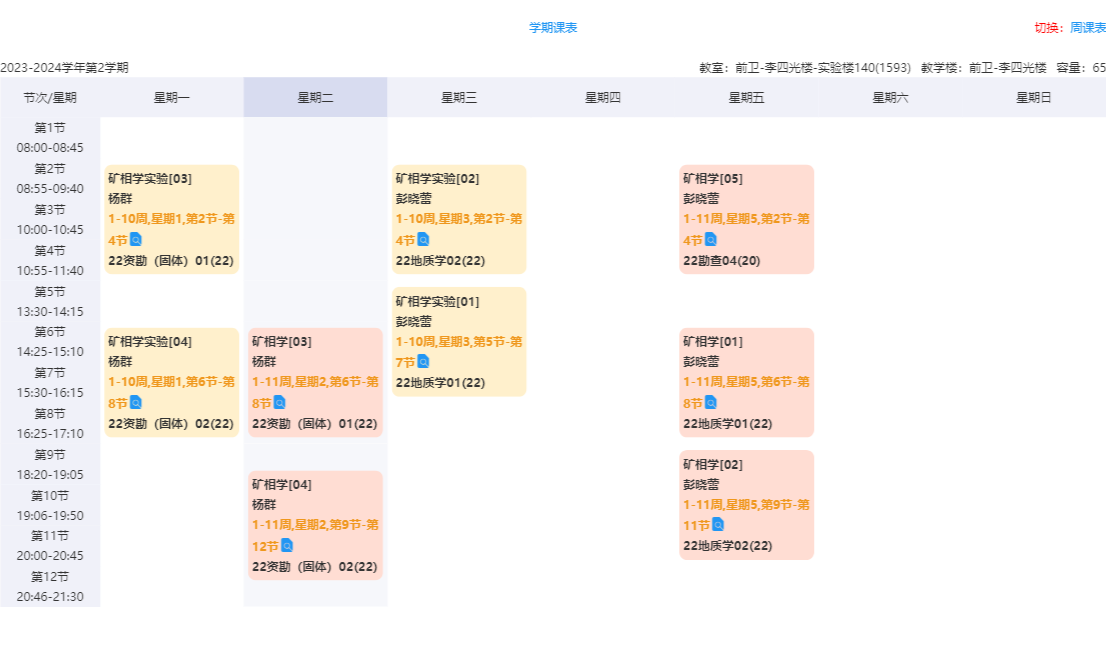The width and height of the screenshot is (1106, 647).
Task: Click the 星期五 column header
Action: point(746,97)
